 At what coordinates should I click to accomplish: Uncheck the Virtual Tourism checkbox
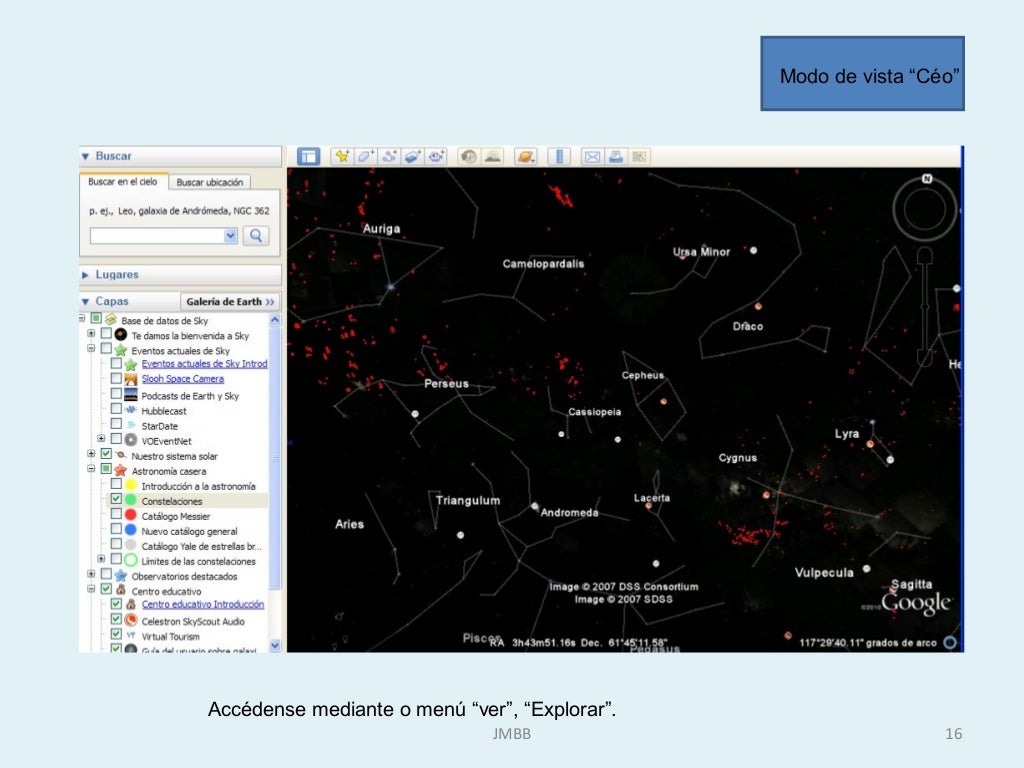116,635
